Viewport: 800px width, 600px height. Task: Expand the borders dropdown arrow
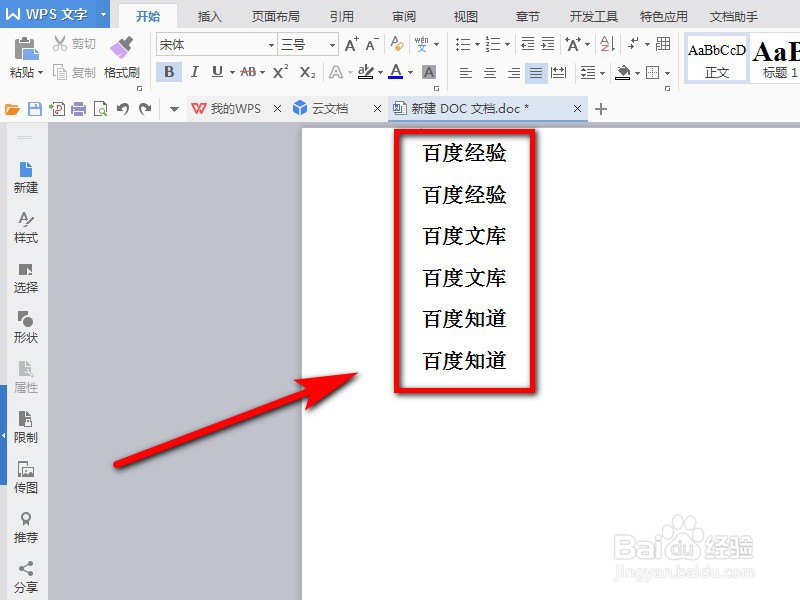click(x=667, y=73)
